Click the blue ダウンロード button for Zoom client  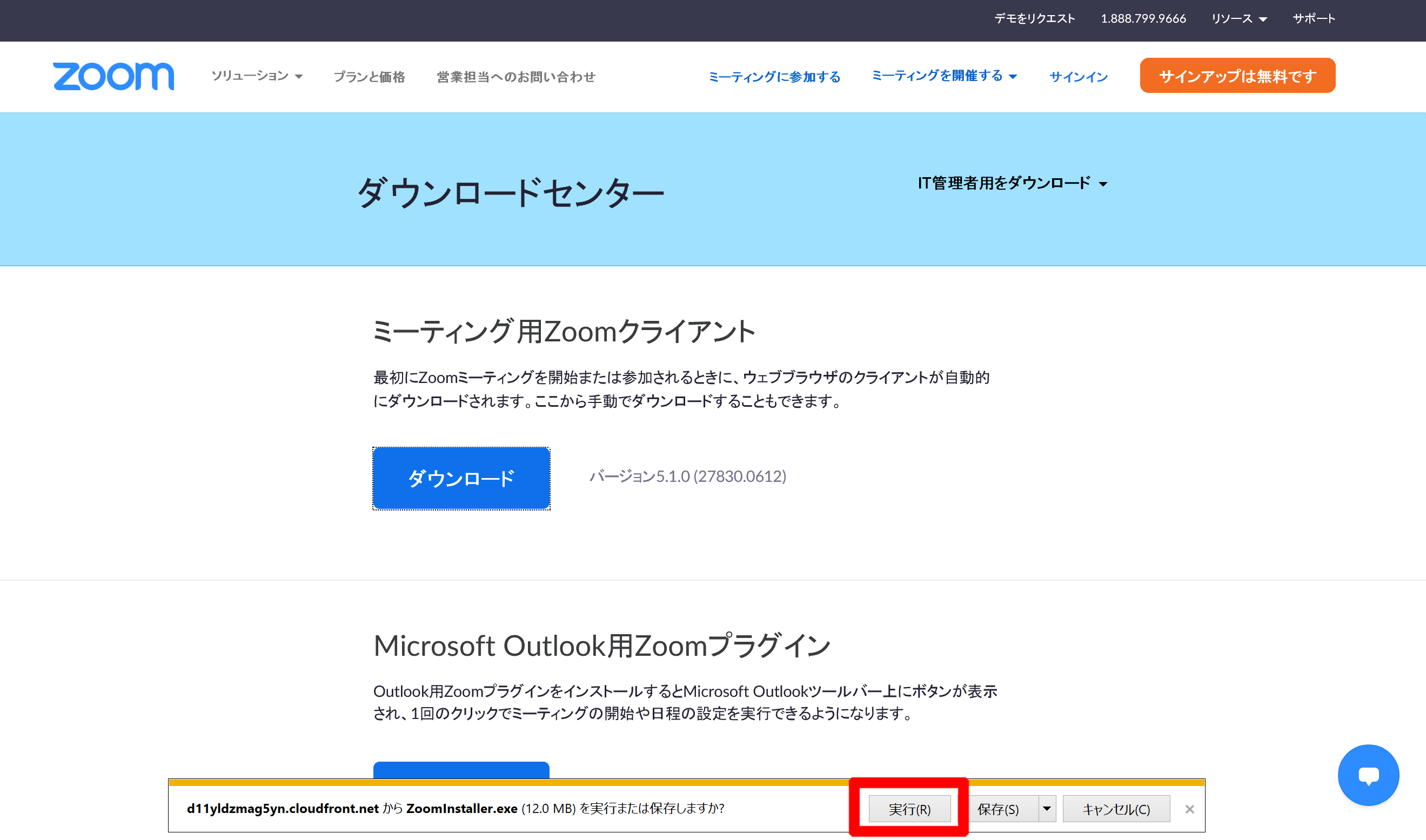tap(461, 478)
